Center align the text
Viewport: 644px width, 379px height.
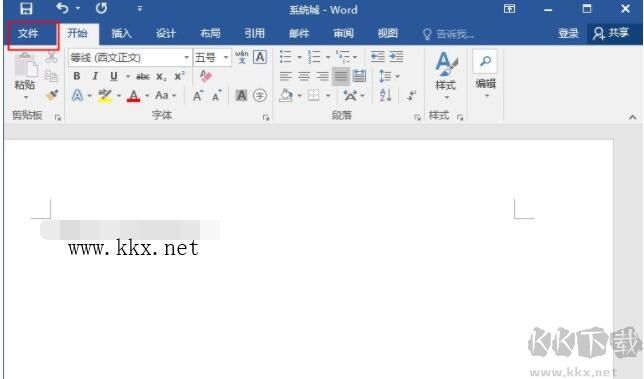[304, 76]
